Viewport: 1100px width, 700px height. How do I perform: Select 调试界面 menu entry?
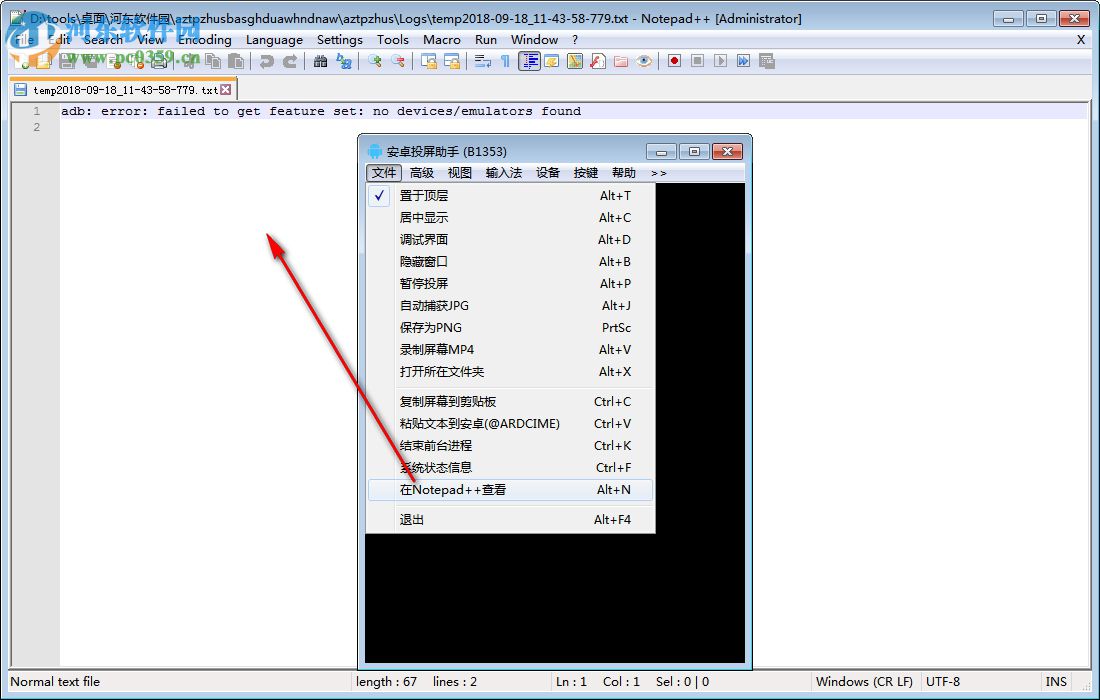[x=511, y=240]
